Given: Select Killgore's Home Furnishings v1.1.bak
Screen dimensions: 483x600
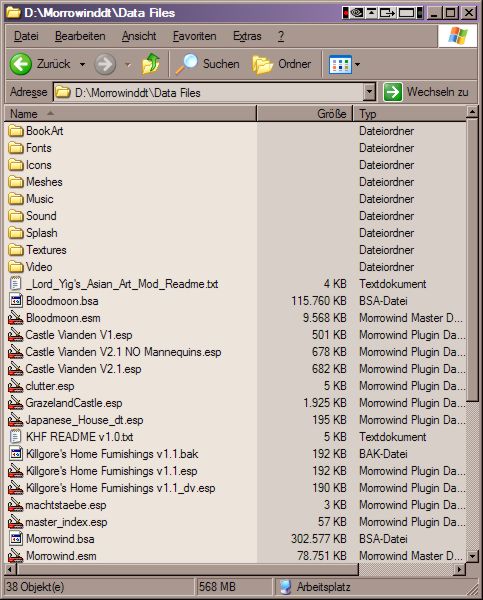Looking at the screenshot, I should [x=112, y=454].
